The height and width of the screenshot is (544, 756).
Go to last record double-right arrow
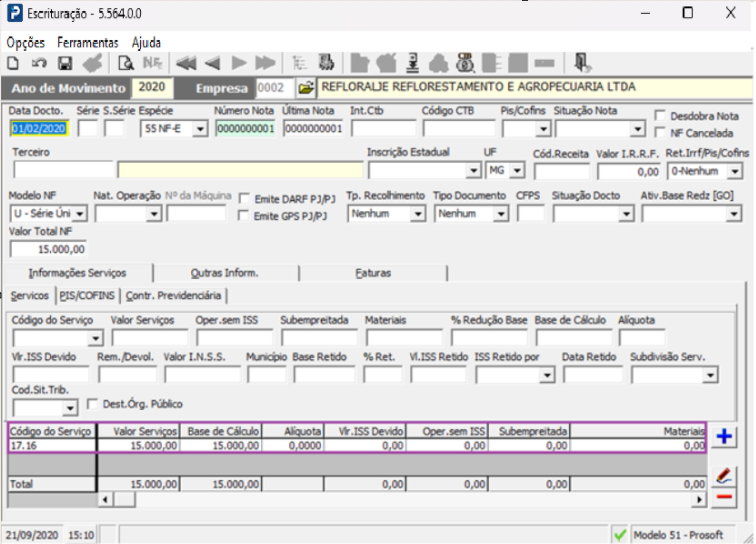265,63
